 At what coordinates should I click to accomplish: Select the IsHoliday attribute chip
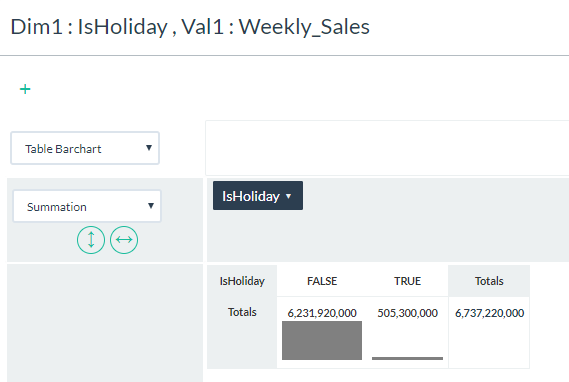(x=258, y=196)
